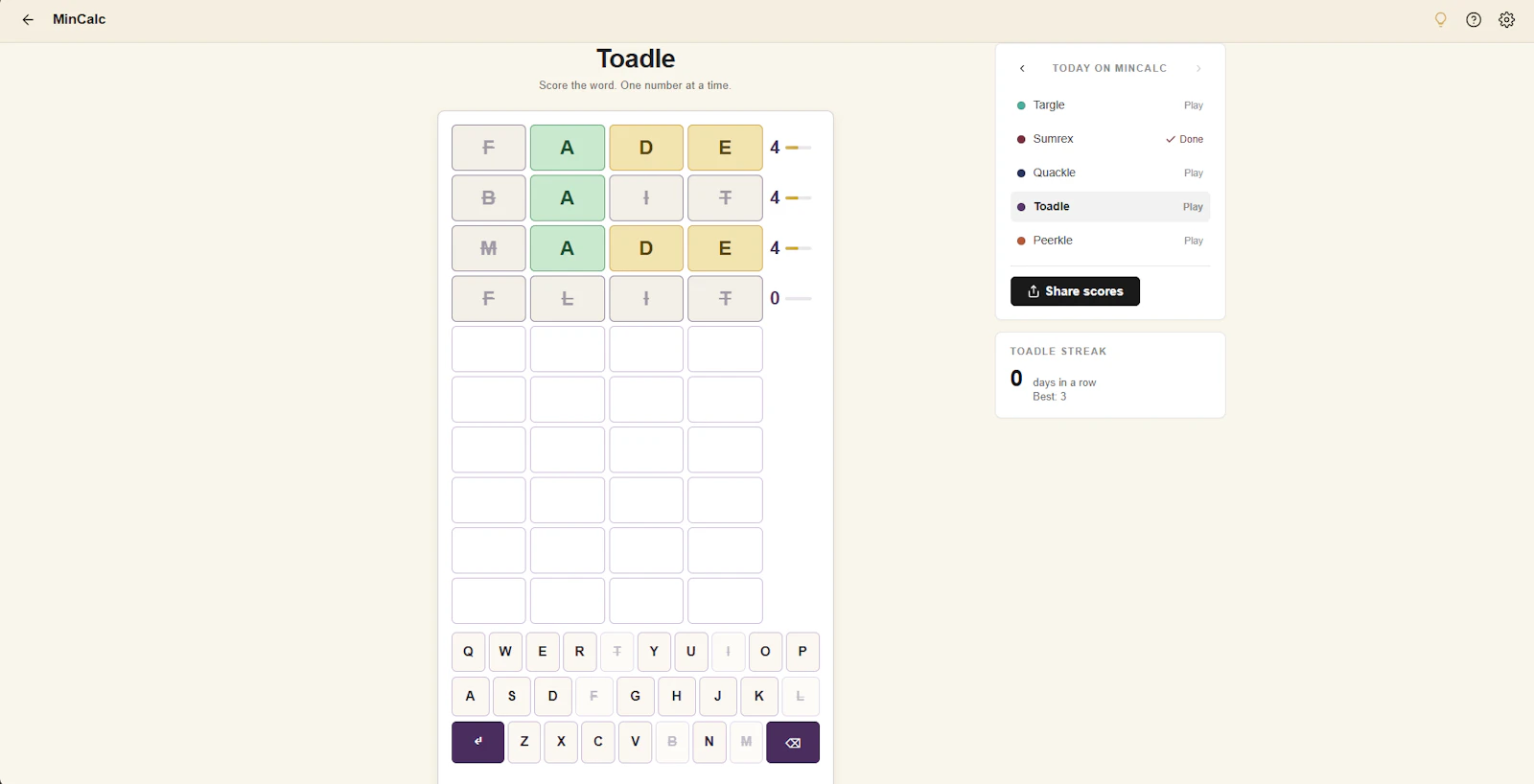Click the yellow D tile in MADE row
Image resolution: width=1534 pixels, height=784 pixels.
[x=646, y=248]
